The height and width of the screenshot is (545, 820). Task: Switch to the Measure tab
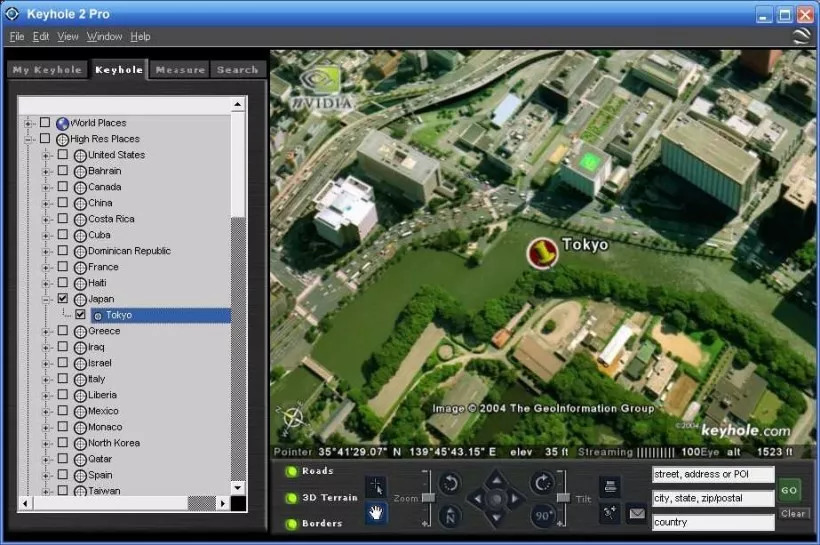(180, 70)
